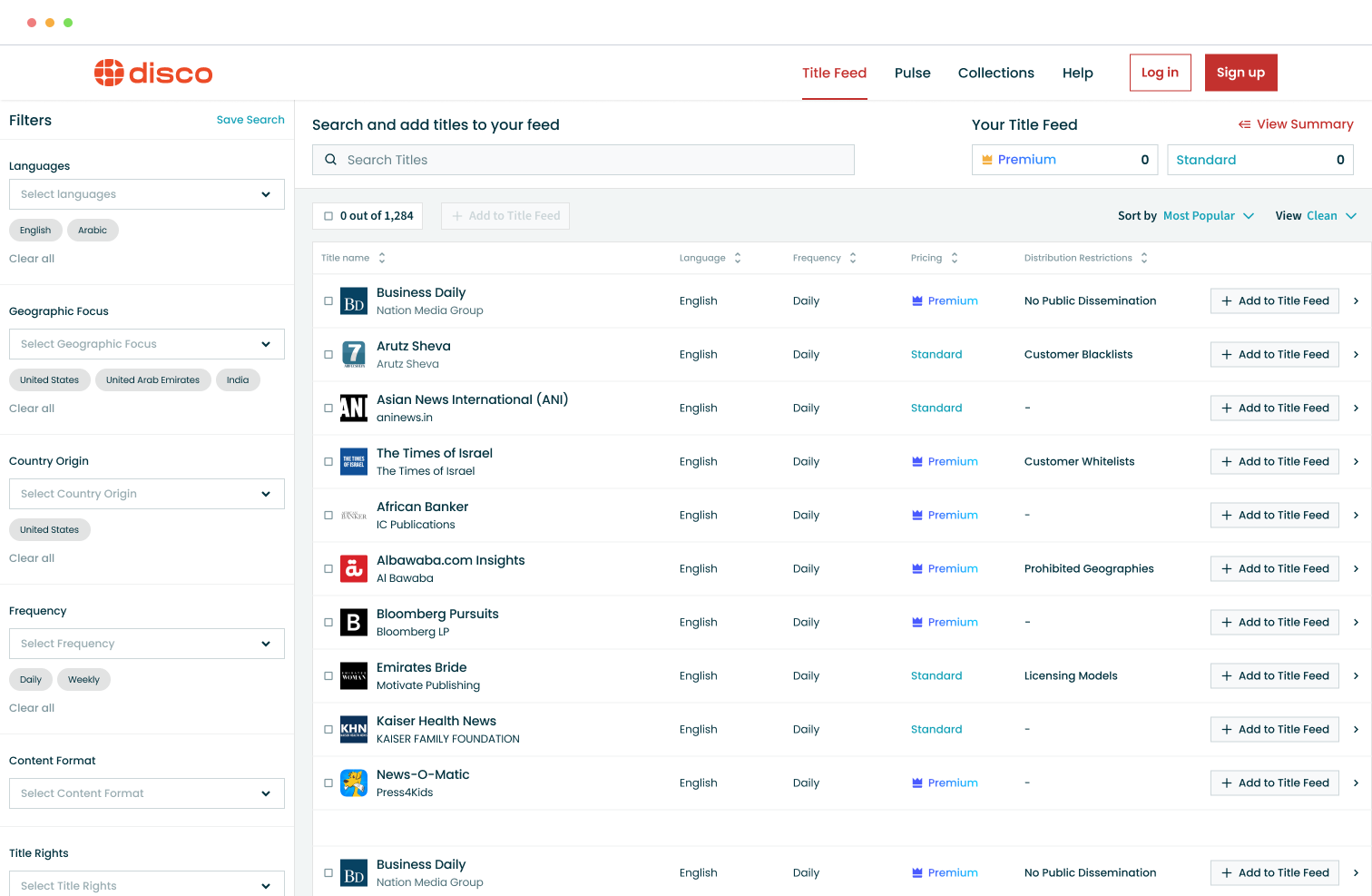This screenshot has width=1372, height=896.
Task: Click the News-O-Matic logo icon
Action: coord(354,783)
